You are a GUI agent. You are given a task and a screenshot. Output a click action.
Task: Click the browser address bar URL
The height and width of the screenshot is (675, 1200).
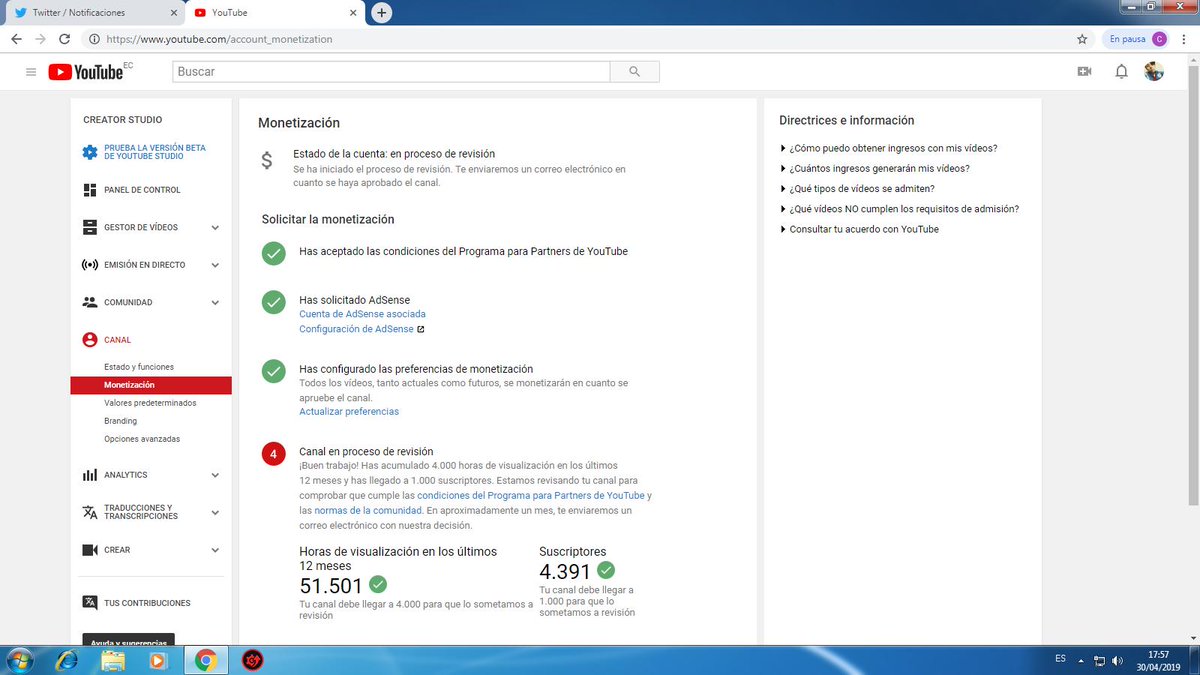pyautogui.click(x=219, y=39)
